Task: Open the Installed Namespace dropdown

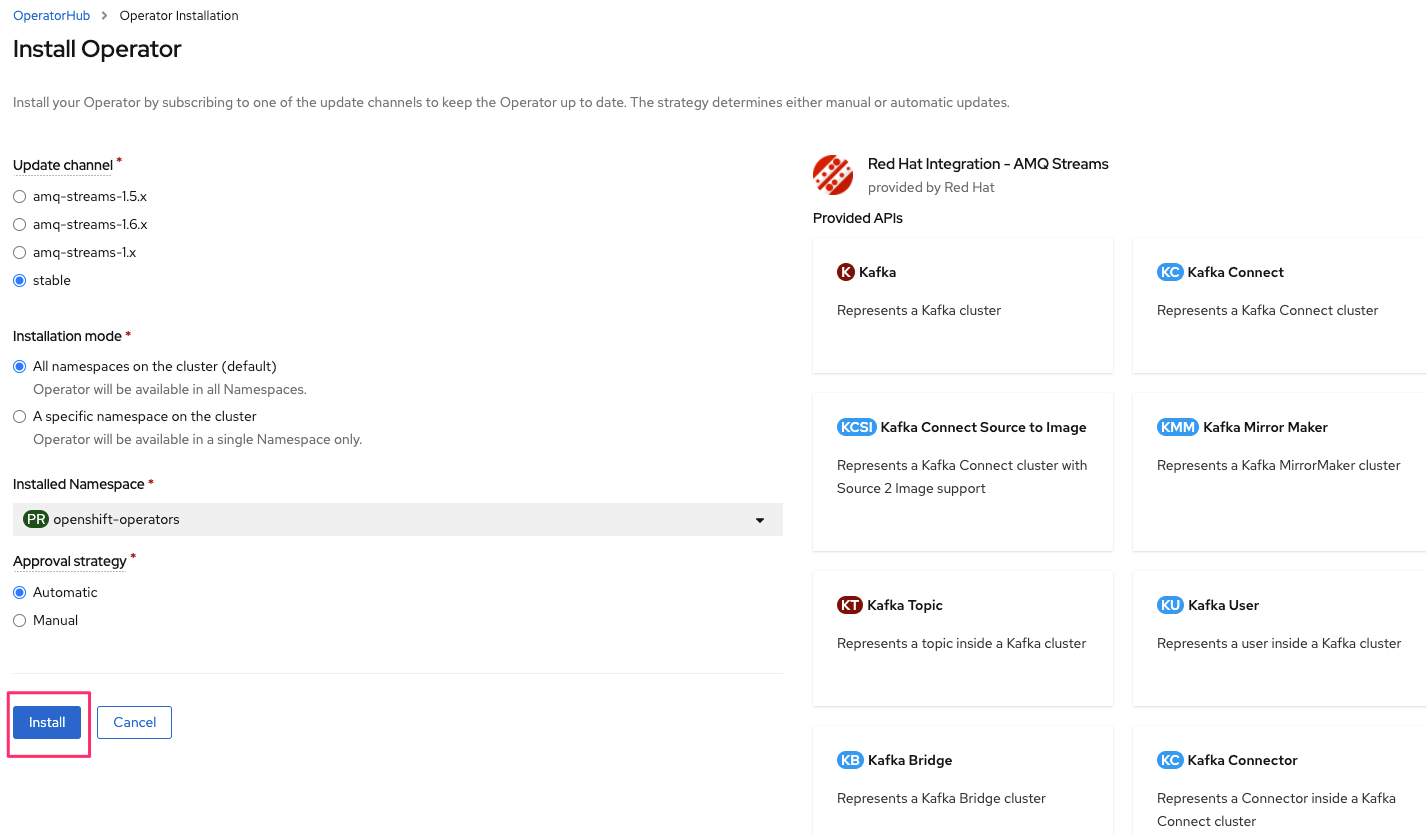Action: [x=398, y=519]
